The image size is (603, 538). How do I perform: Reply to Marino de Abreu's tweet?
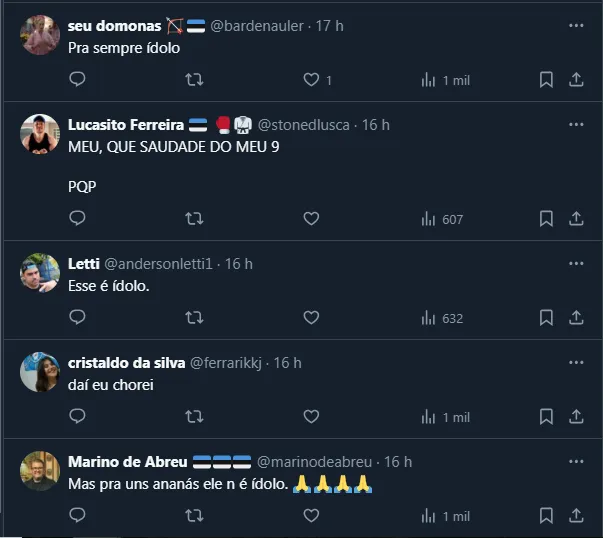click(x=78, y=516)
